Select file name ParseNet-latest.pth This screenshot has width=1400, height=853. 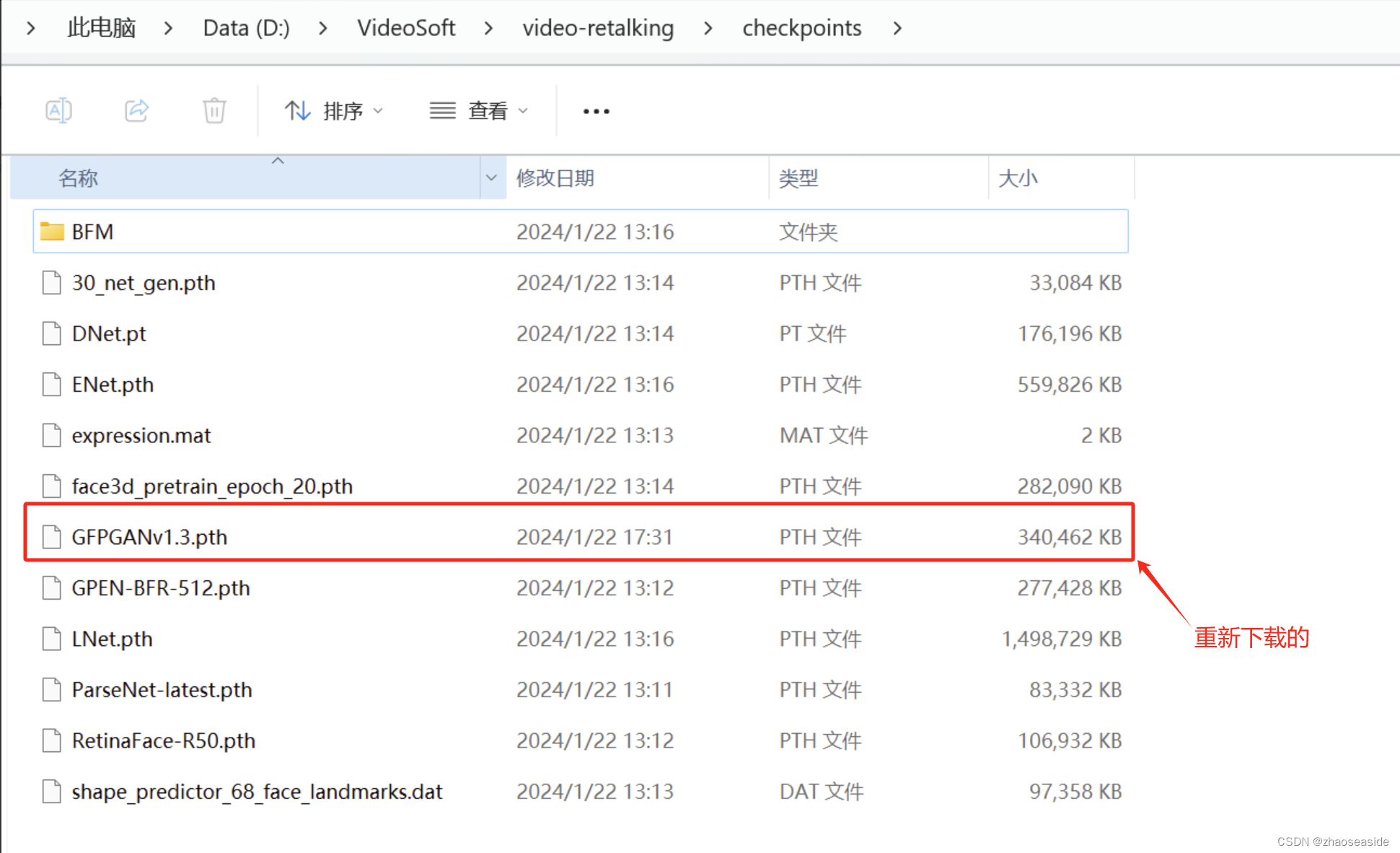coord(162,690)
